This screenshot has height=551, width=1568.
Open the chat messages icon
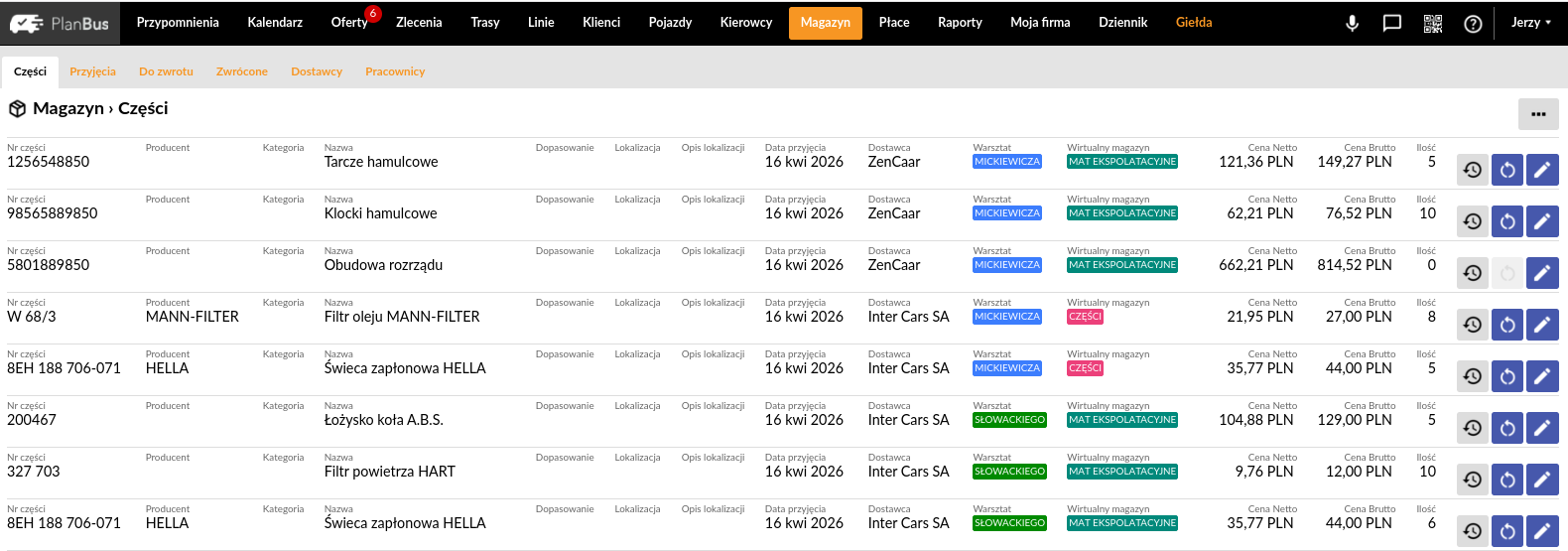1392,23
